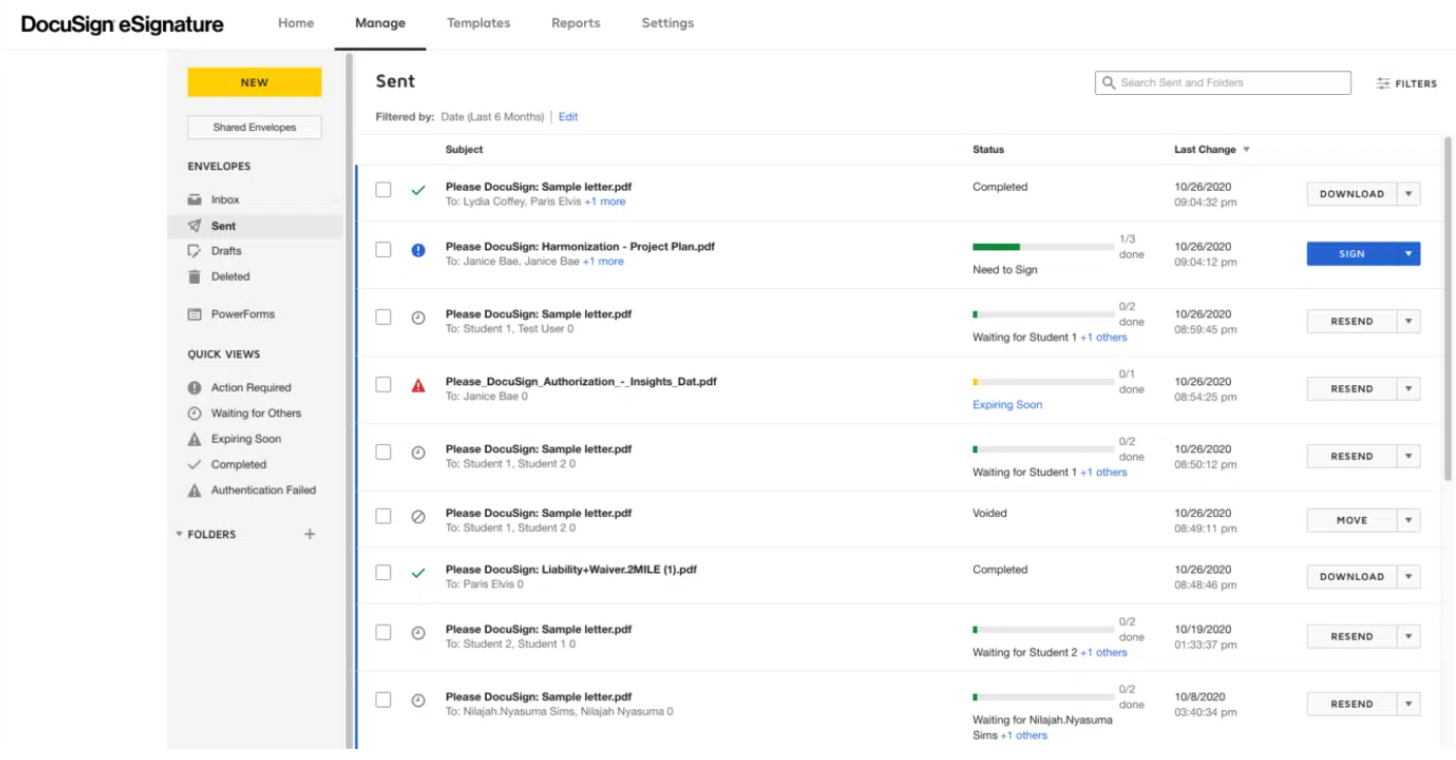This screenshot has width=1456, height=760.
Task: Click the Waiting for Others clock icon
Action: [195, 413]
